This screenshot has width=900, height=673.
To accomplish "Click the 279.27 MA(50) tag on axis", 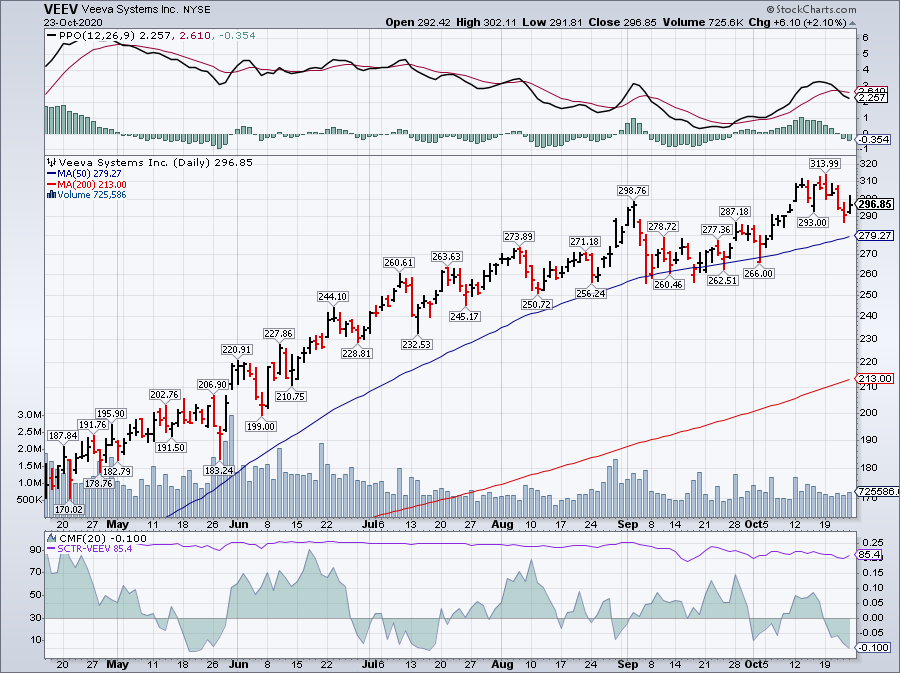I will (x=875, y=236).
